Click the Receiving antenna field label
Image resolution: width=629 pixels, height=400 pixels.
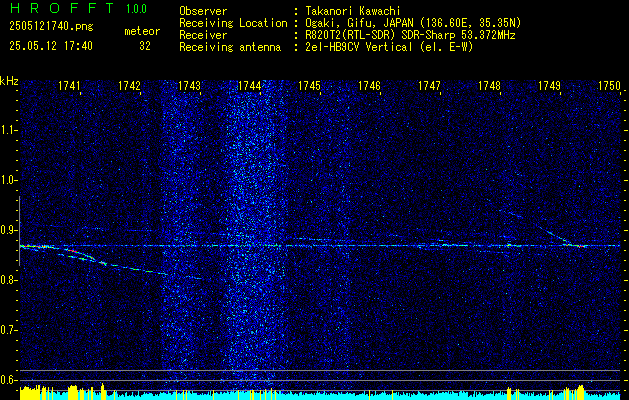(x=230, y=47)
